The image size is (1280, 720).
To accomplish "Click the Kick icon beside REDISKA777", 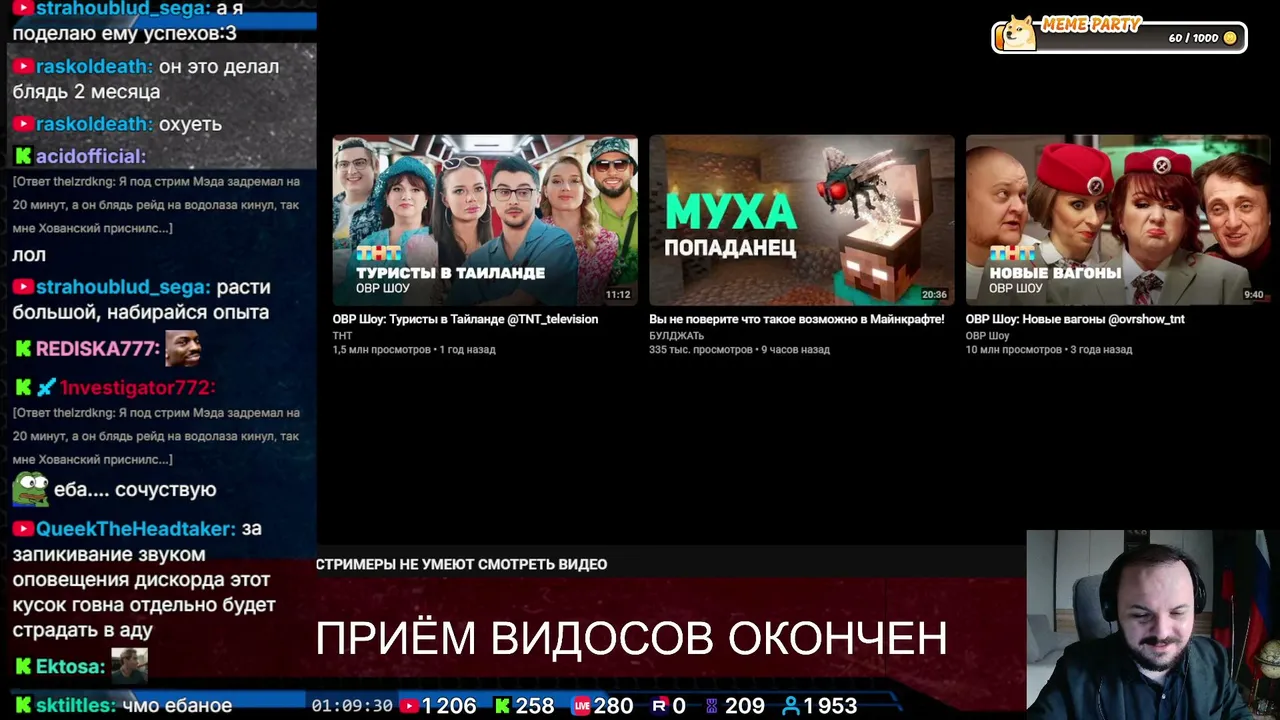I will tap(23, 349).
